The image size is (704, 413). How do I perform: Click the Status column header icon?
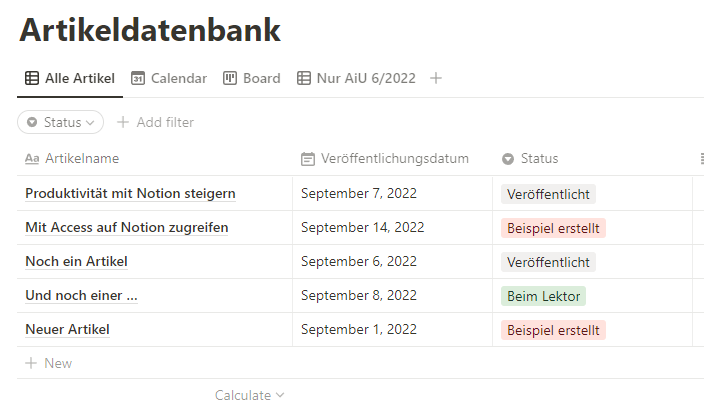click(x=508, y=159)
